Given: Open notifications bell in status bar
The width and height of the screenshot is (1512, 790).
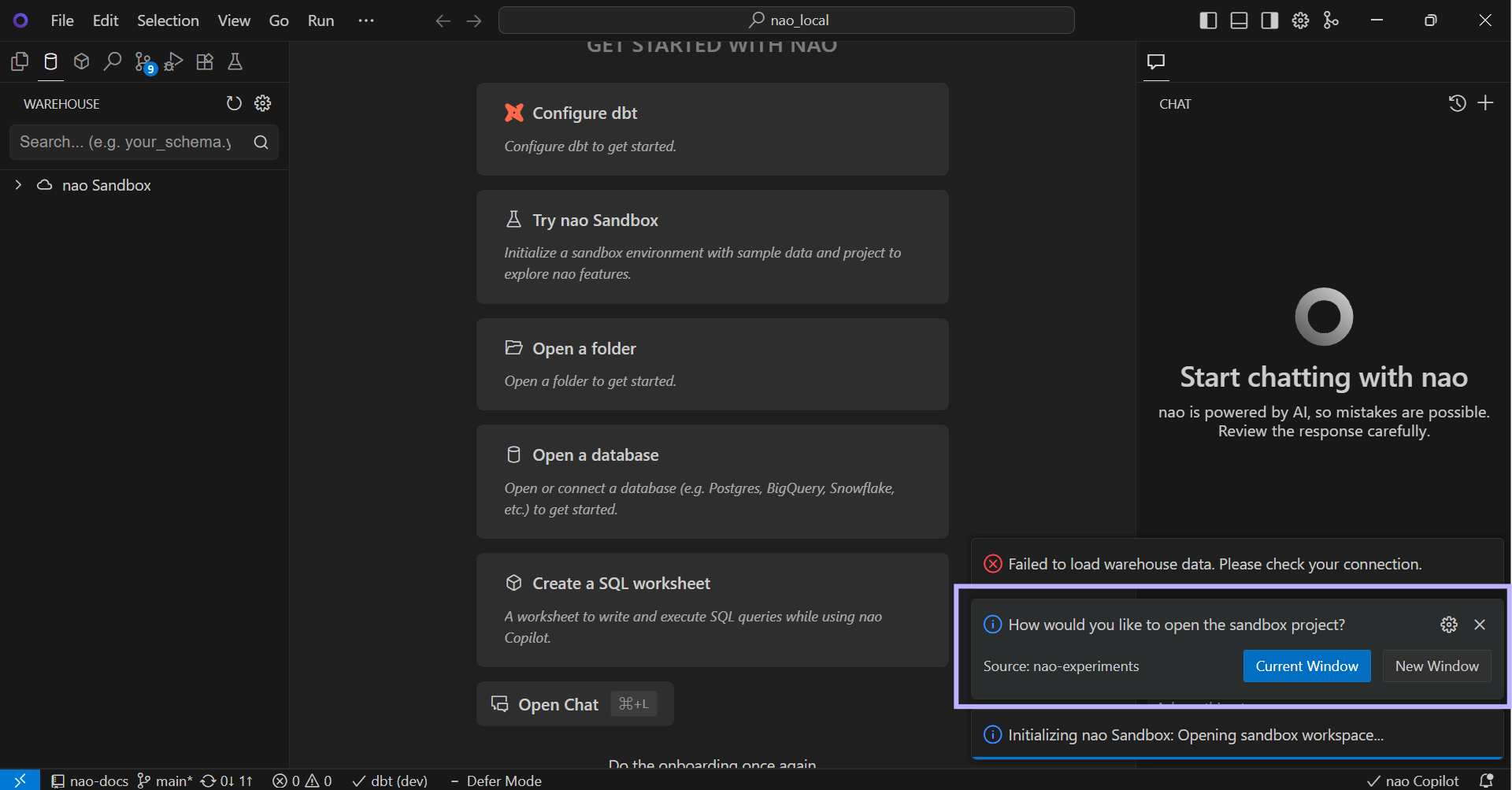Looking at the screenshot, I should [x=1486, y=781].
